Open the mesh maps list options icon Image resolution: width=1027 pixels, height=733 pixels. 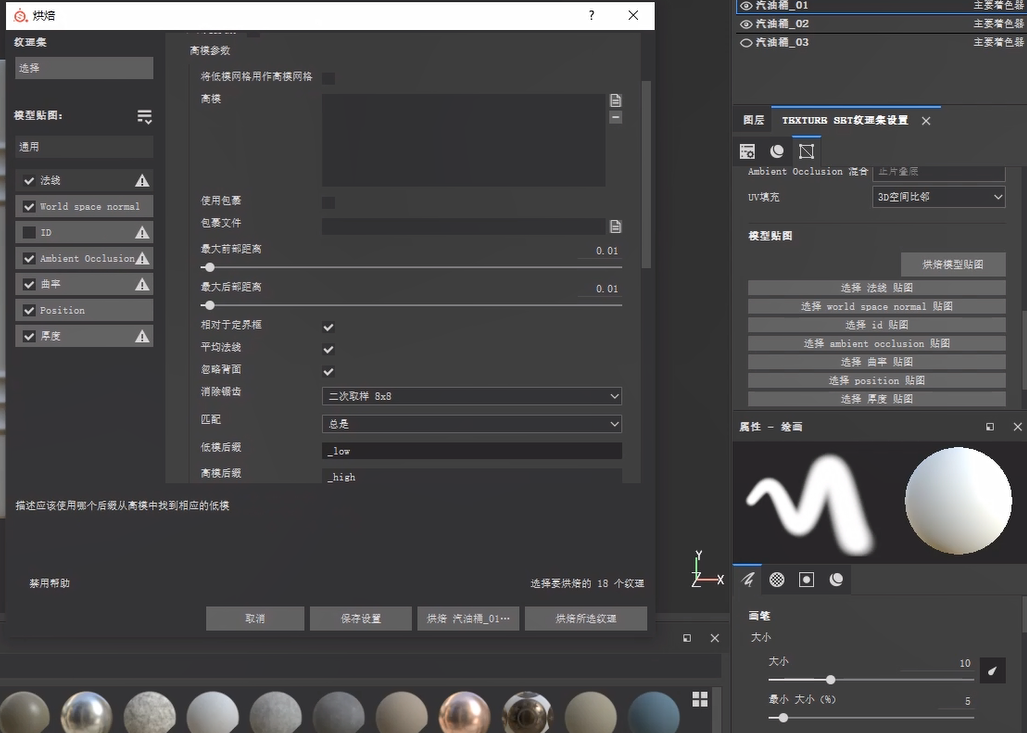coord(144,117)
